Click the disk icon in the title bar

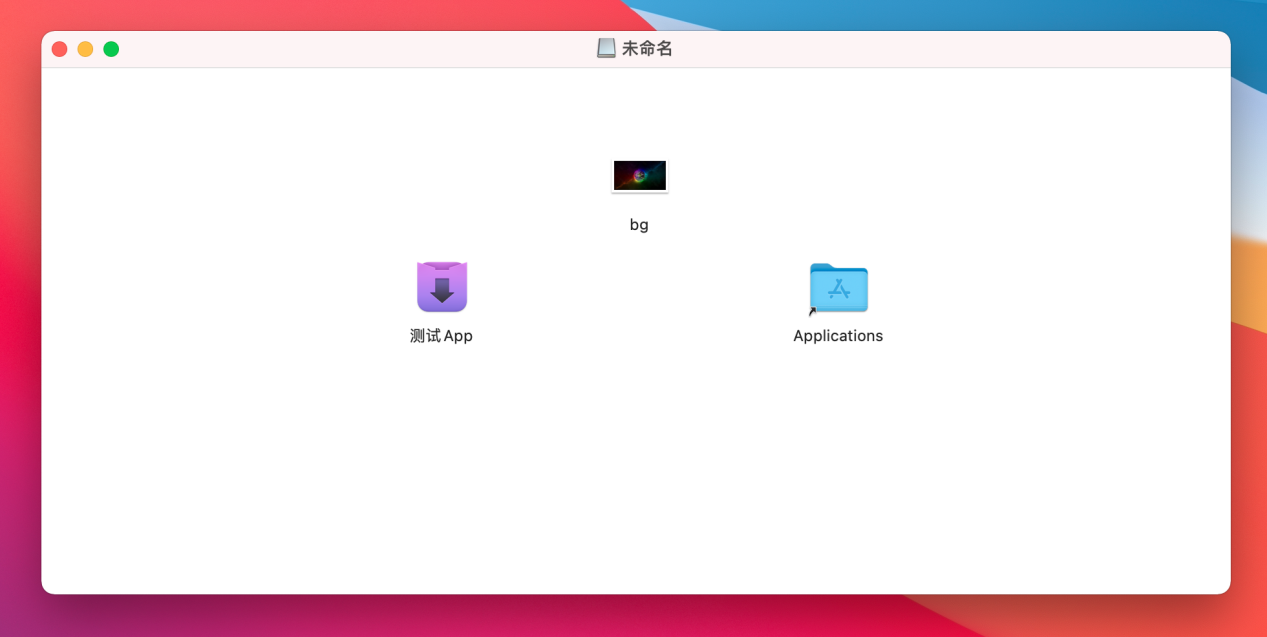606,47
